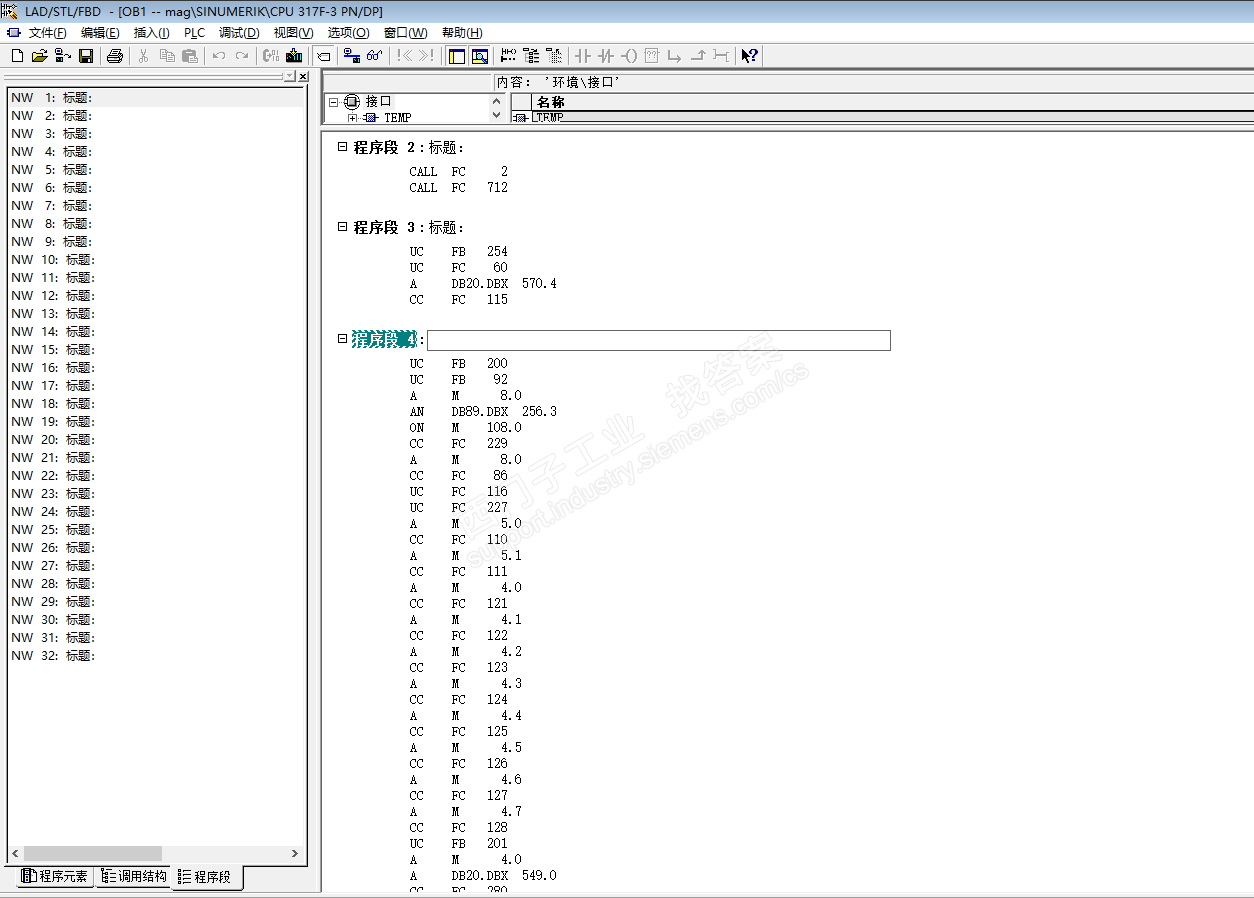Open the PLC menu
This screenshot has height=898, width=1254.
[x=194, y=33]
